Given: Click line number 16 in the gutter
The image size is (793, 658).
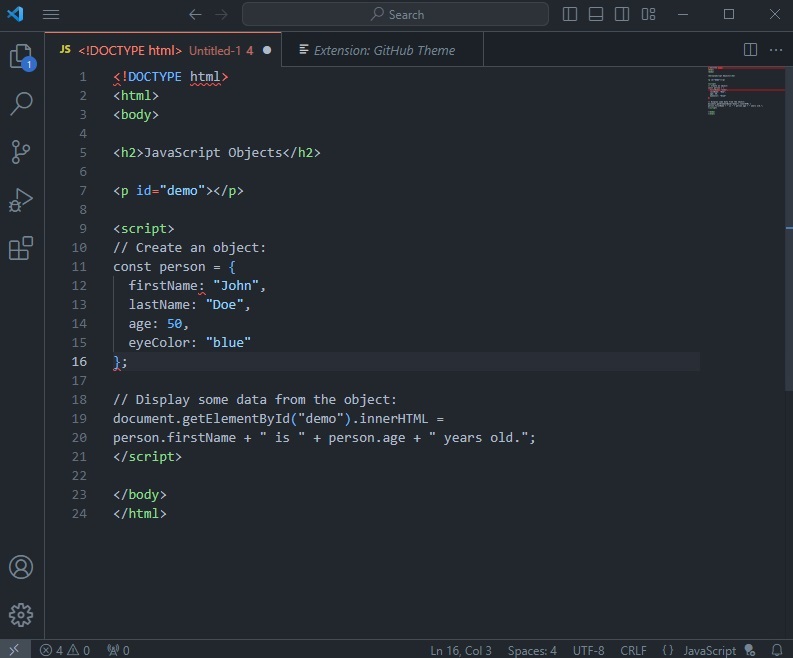Looking at the screenshot, I should 79,362.
